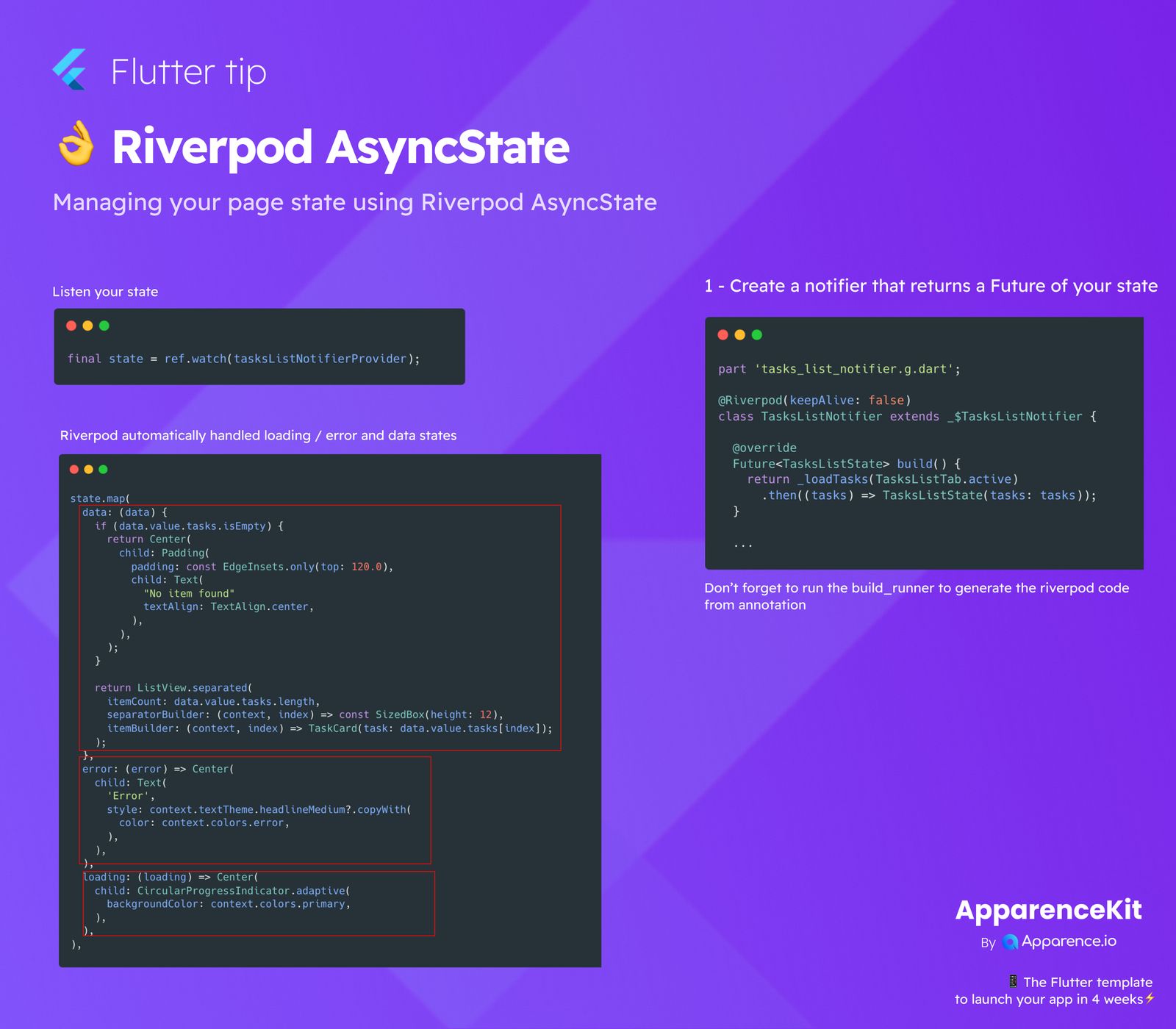The image size is (1176, 1029).
Task: Click the green dot in the TasksListNotifier code window
Action: pos(757,335)
